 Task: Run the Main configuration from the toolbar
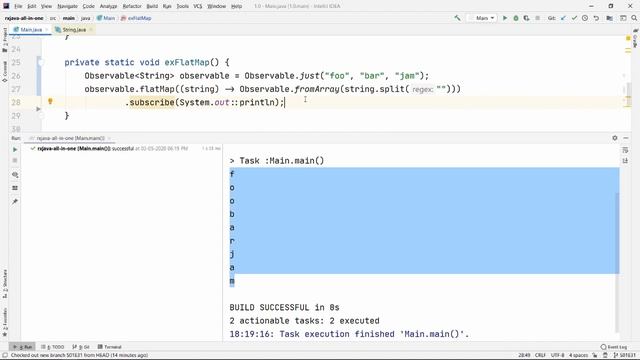(505, 18)
